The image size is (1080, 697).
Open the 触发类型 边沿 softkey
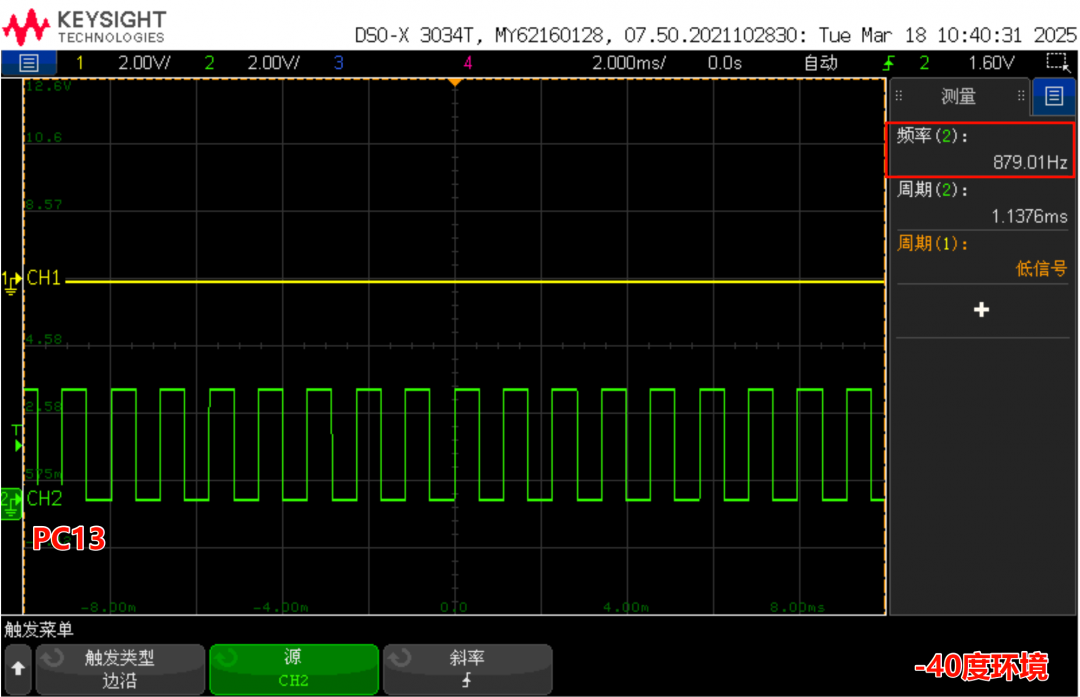coord(120,669)
